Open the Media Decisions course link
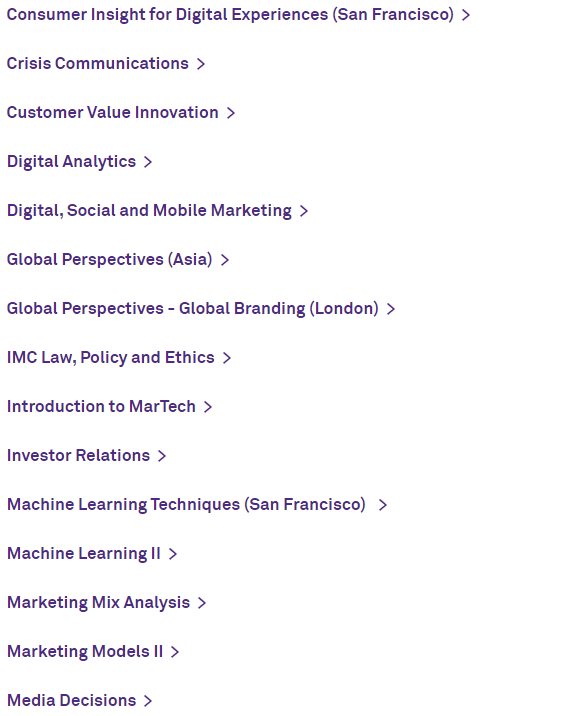This screenshot has height=716, width=577. pos(71,700)
